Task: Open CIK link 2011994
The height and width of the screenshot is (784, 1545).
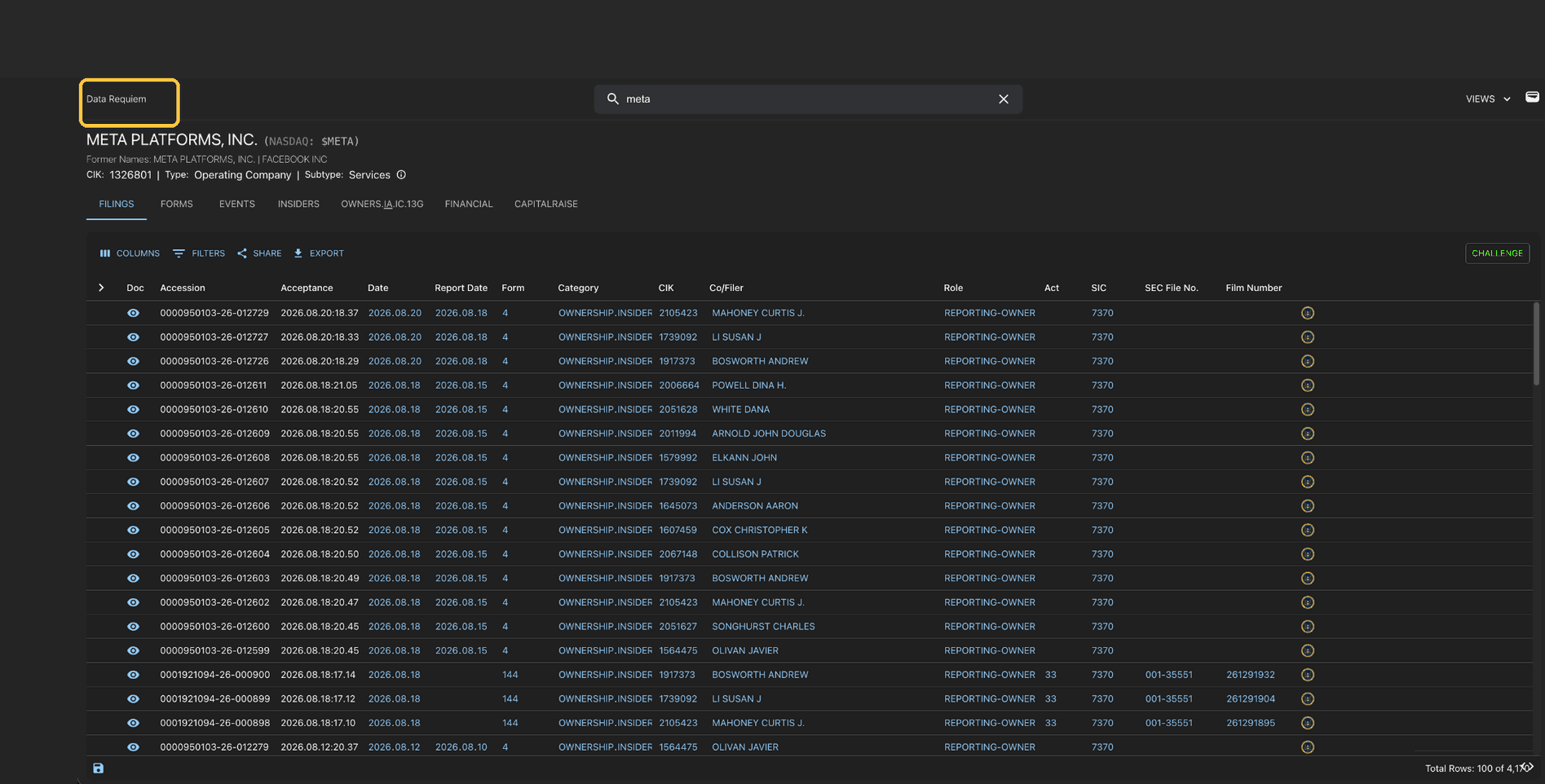Action: (x=678, y=434)
